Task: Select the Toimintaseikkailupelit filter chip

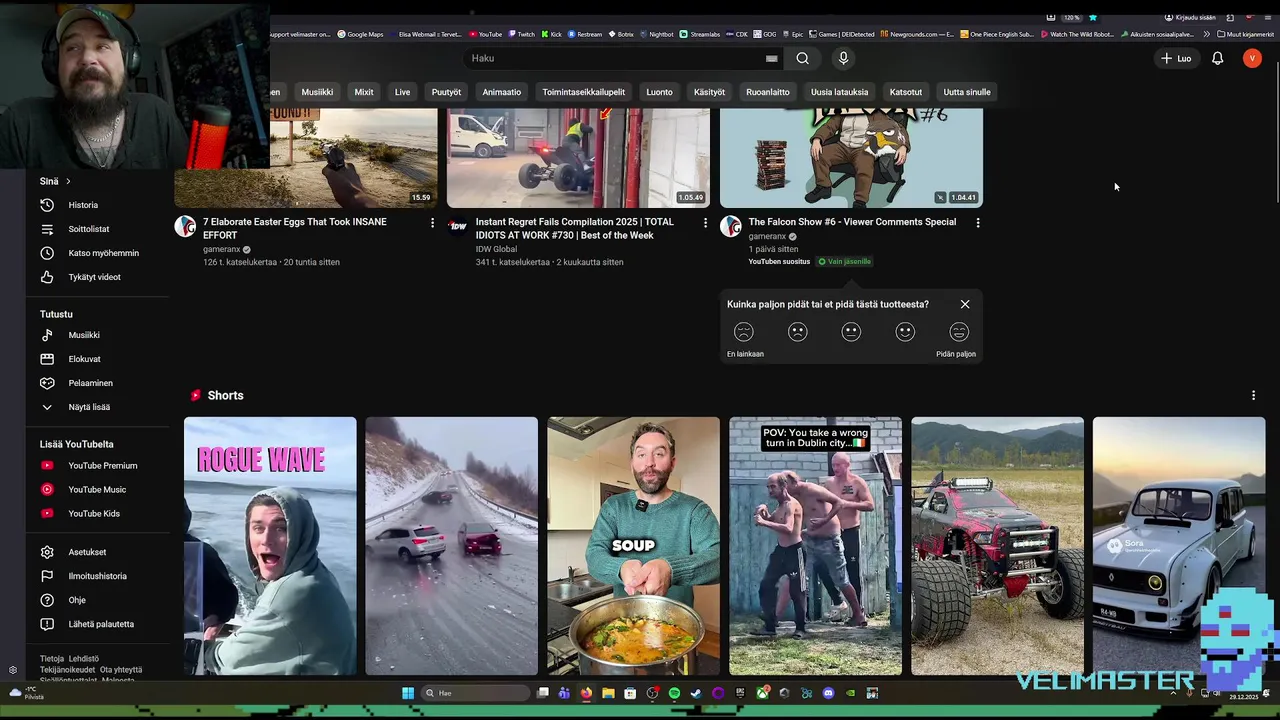Action: 584,92
